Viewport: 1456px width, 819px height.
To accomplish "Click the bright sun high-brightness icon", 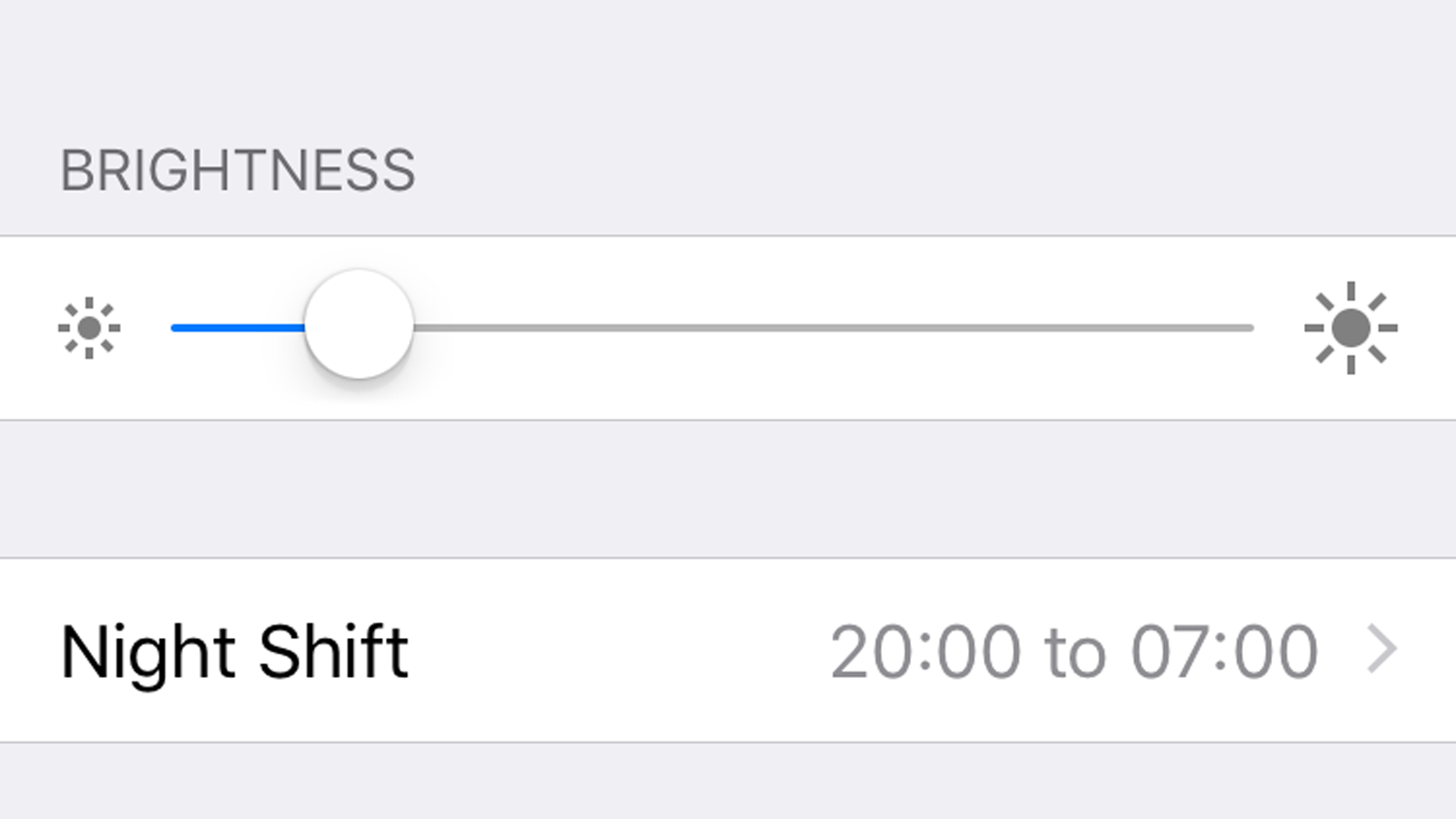I will tap(1350, 328).
